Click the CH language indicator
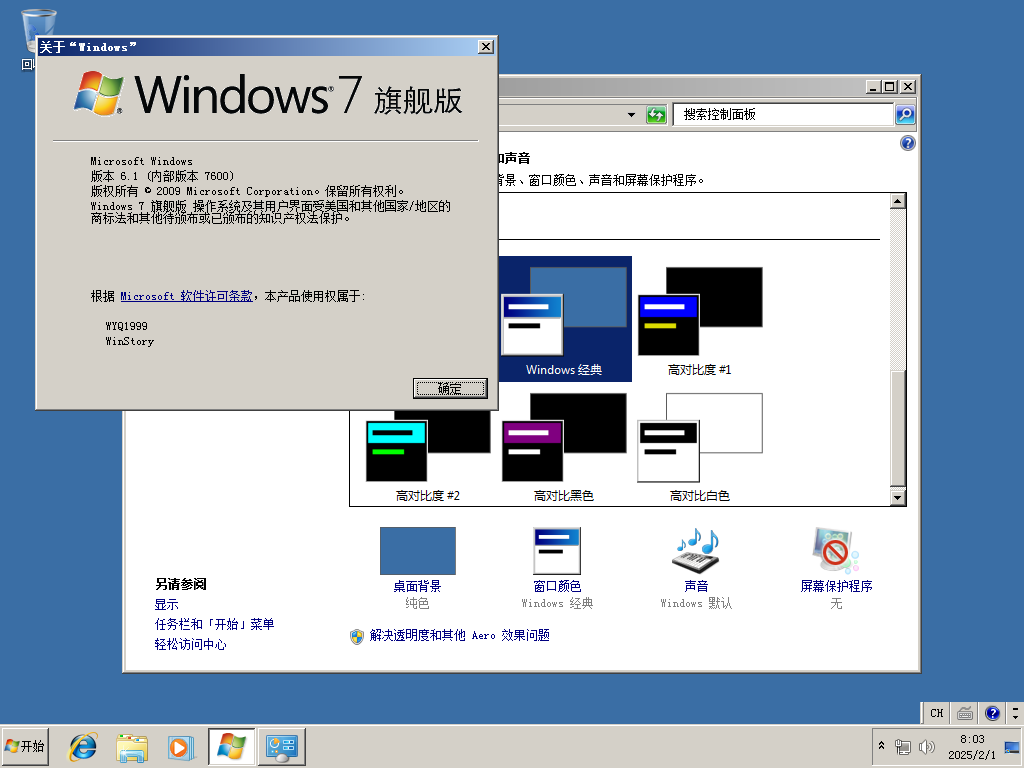1024x768 pixels. pyautogui.click(x=936, y=713)
